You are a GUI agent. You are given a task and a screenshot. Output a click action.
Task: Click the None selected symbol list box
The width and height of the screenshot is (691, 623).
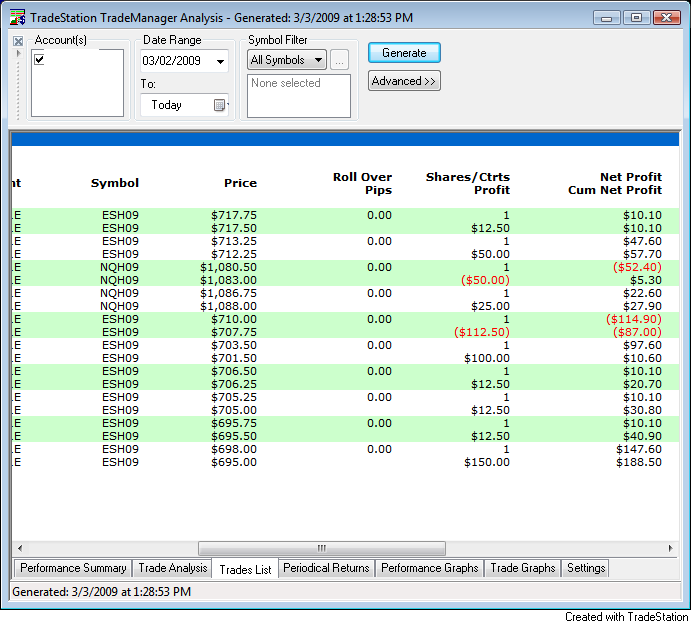[x=299, y=96]
